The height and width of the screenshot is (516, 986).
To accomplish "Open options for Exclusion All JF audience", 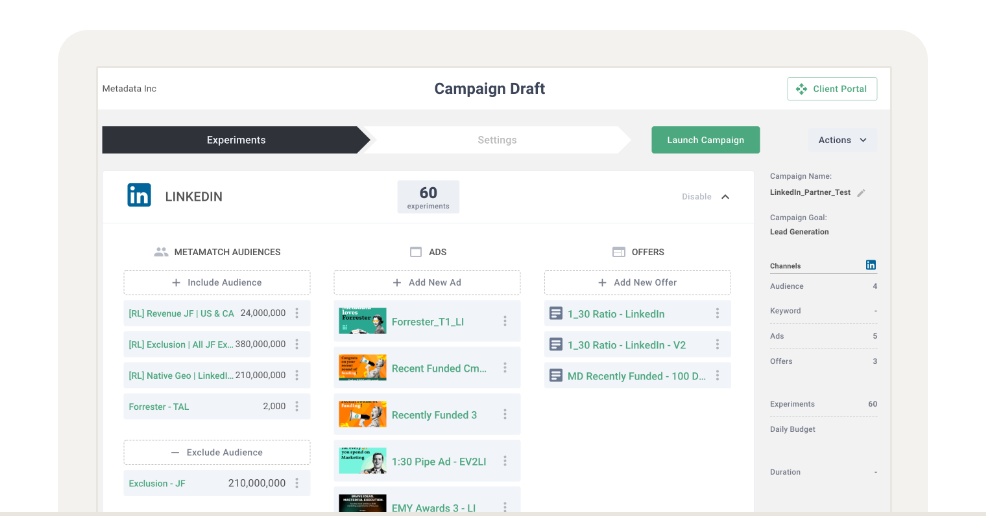I will 297,344.
